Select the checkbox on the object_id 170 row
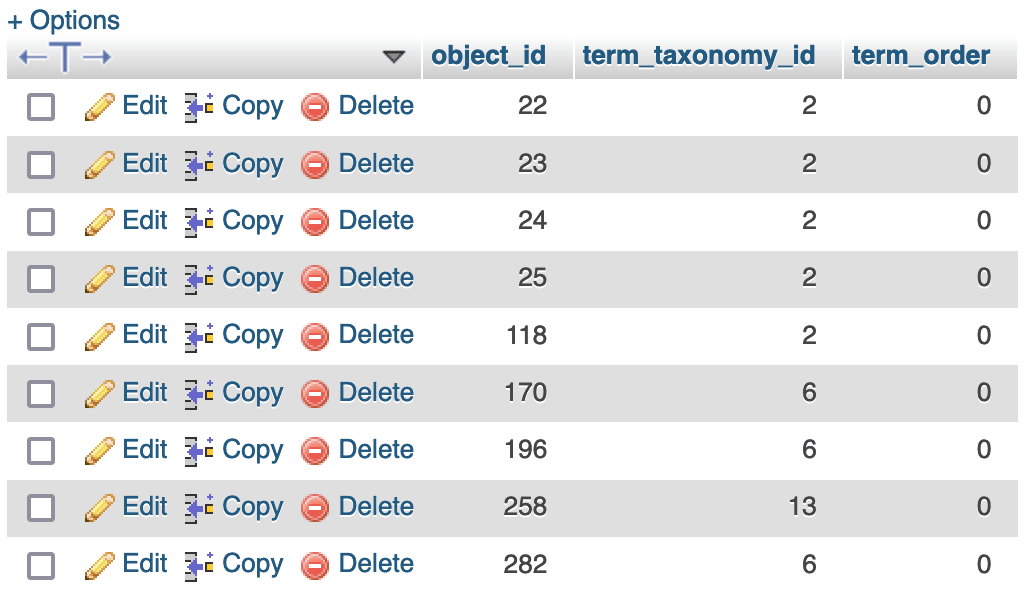Viewport: 1026px width, 594px height. pyautogui.click(x=40, y=393)
